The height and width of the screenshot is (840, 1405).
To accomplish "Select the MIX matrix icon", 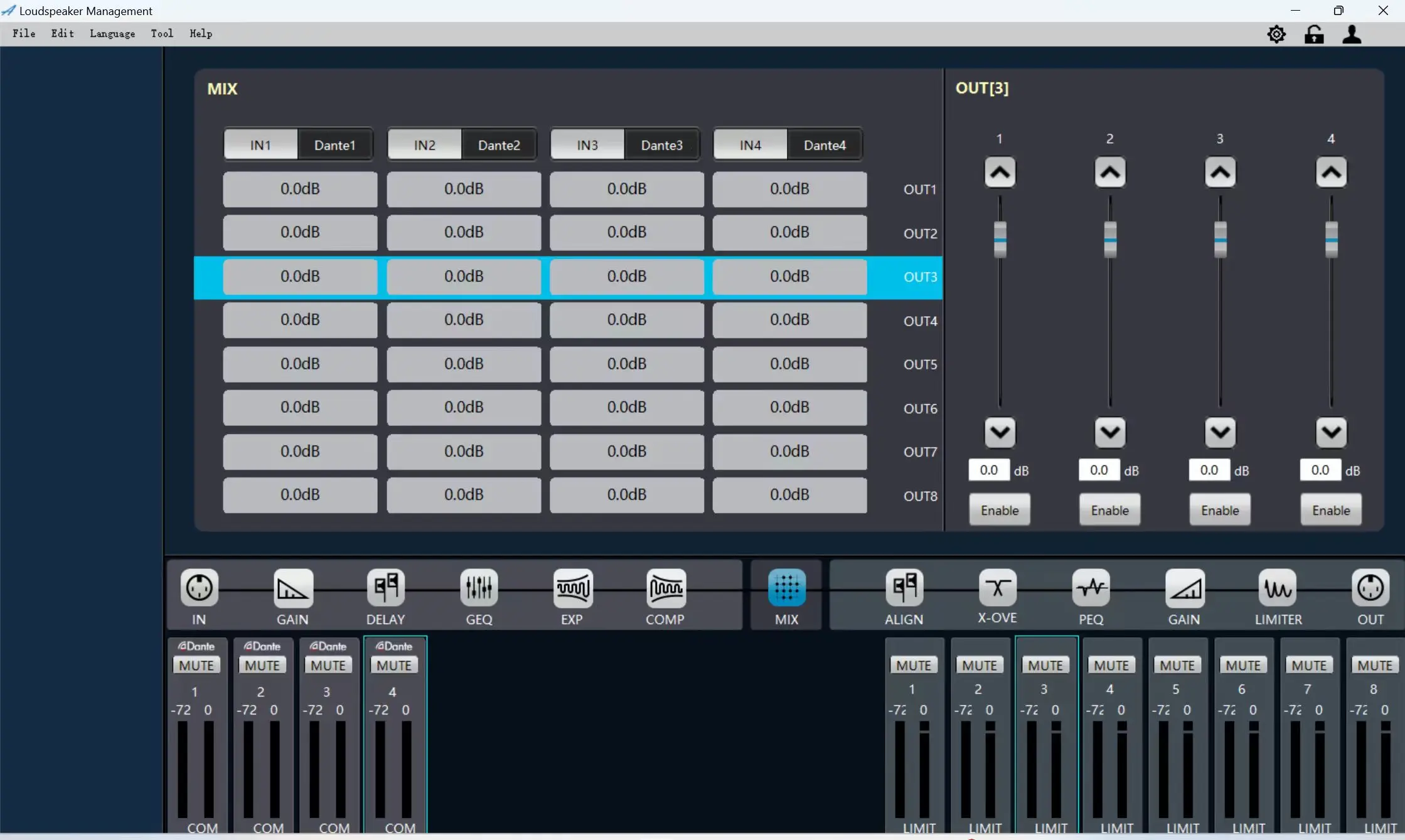I will coord(787,588).
